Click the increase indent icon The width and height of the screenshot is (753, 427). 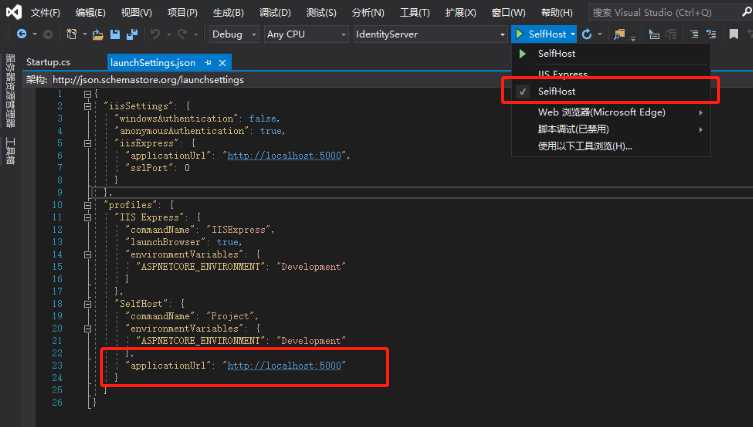(x=711, y=35)
